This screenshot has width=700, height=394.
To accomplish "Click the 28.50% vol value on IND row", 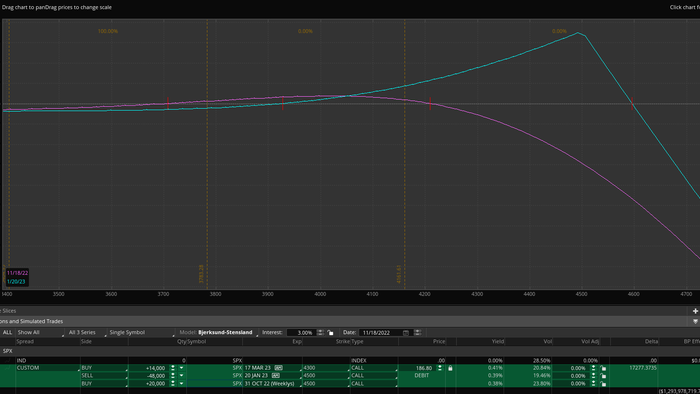I will click(x=542, y=361).
